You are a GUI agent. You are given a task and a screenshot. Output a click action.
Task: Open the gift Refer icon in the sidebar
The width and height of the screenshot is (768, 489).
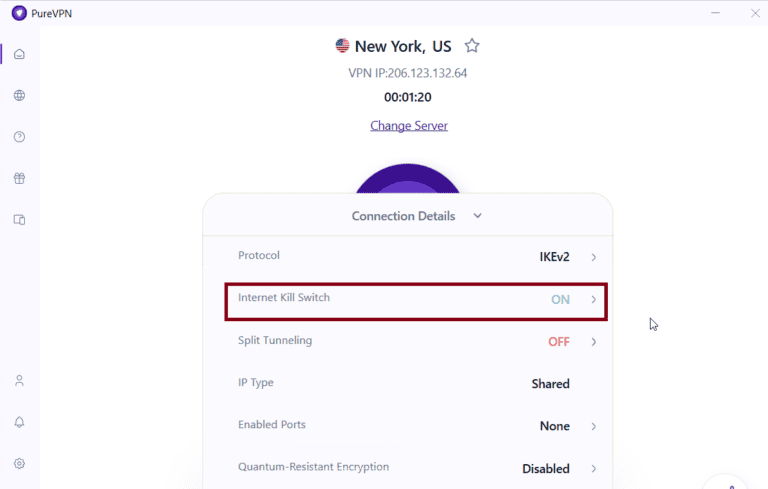coord(19,179)
